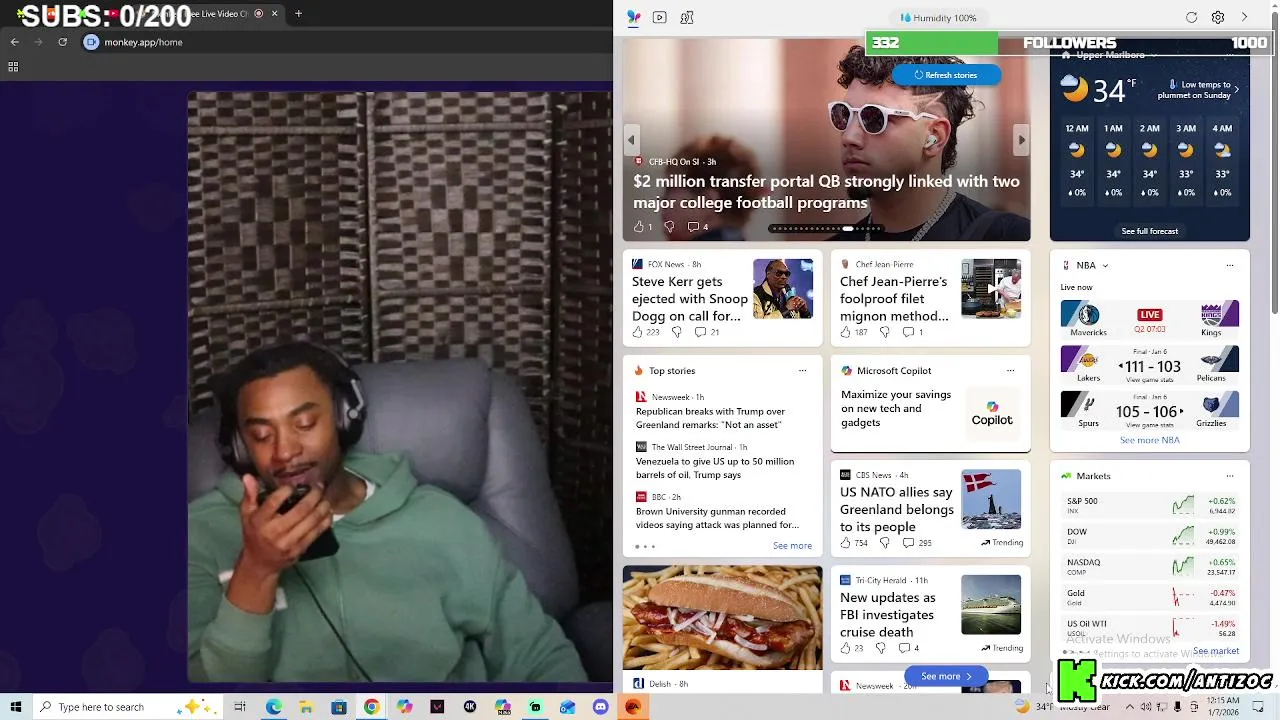The image size is (1280, 720).
Task: Open Top stories card options menu
Action: click(x=802, y=371)
